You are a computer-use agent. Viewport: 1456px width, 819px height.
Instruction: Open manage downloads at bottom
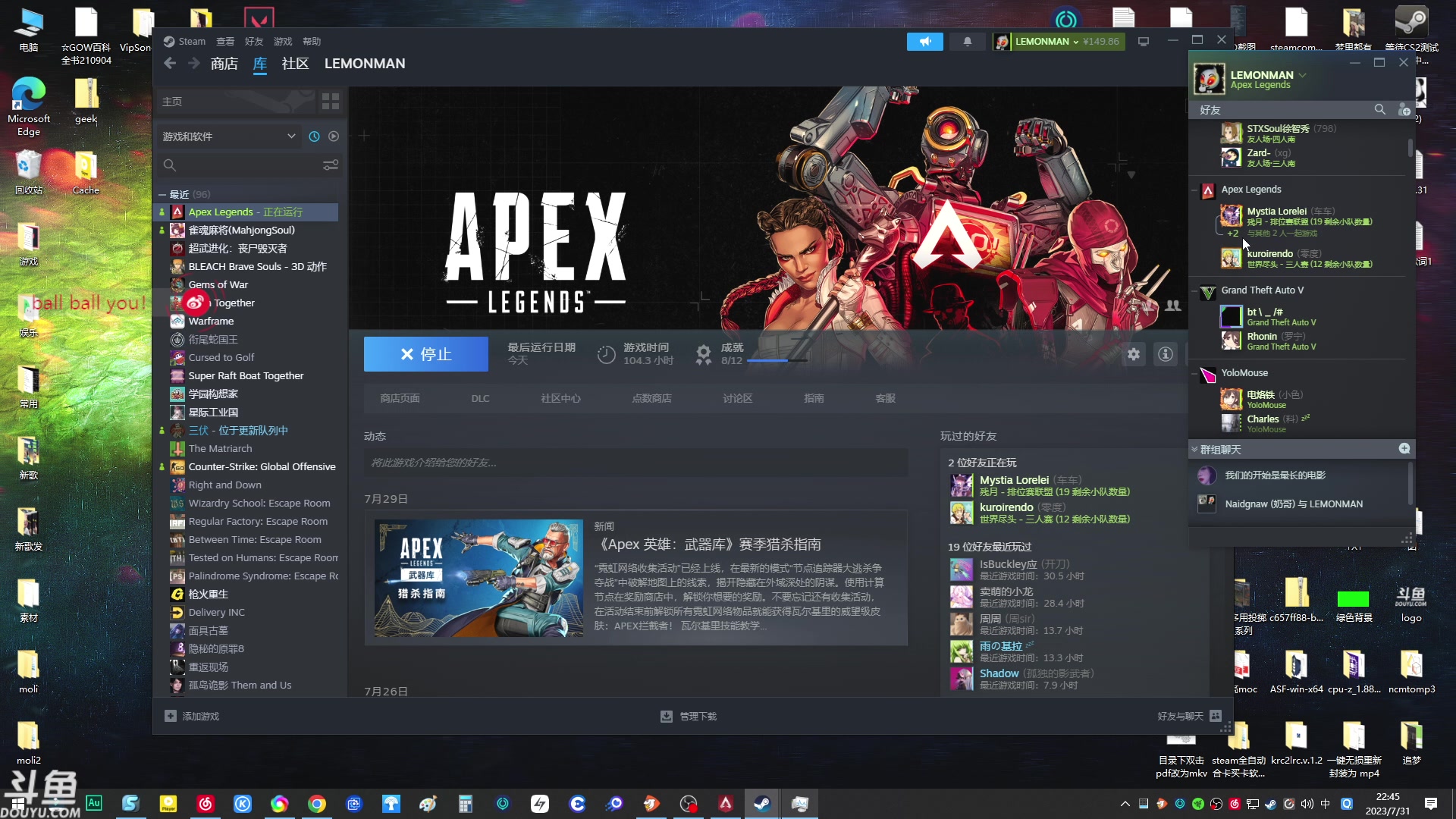click(x=689, y=716)
